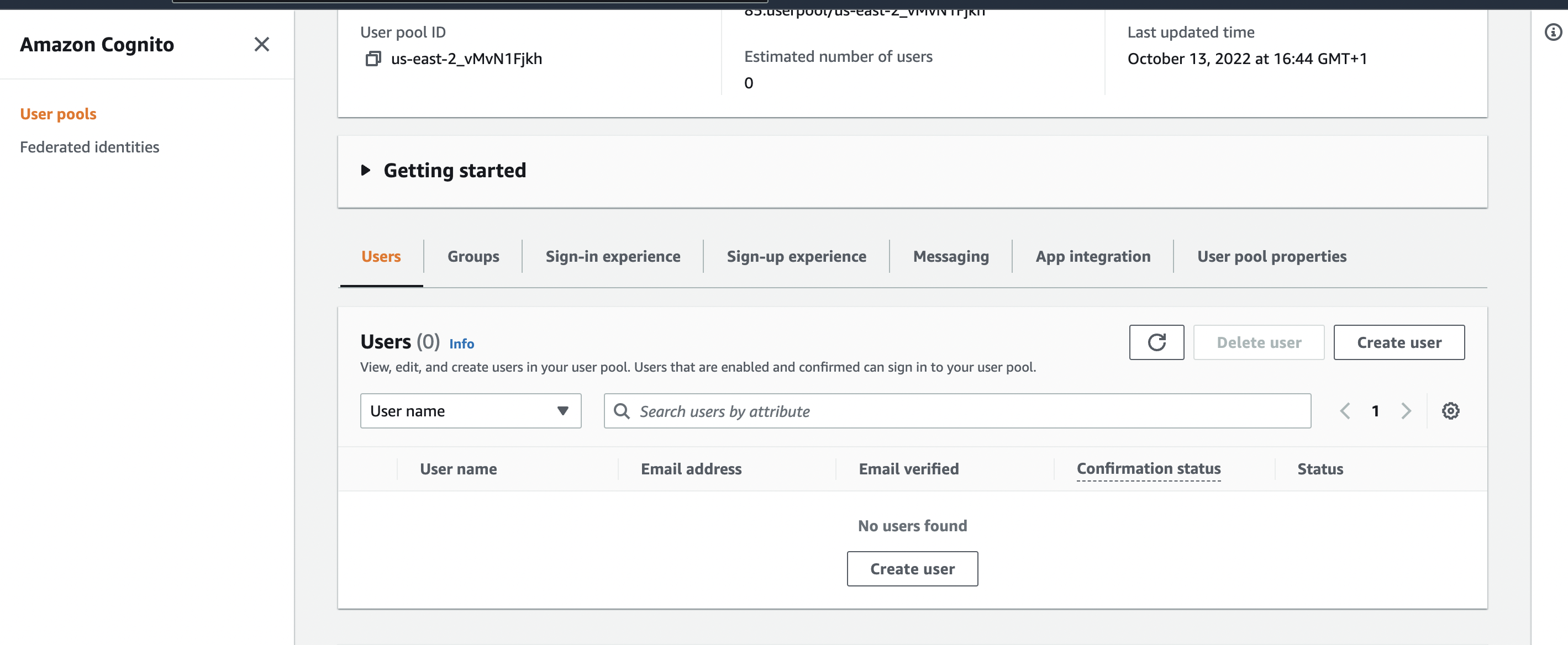Click the Email verified column header
This screenshot has width=1568, height=645.
tap(909, 469)
